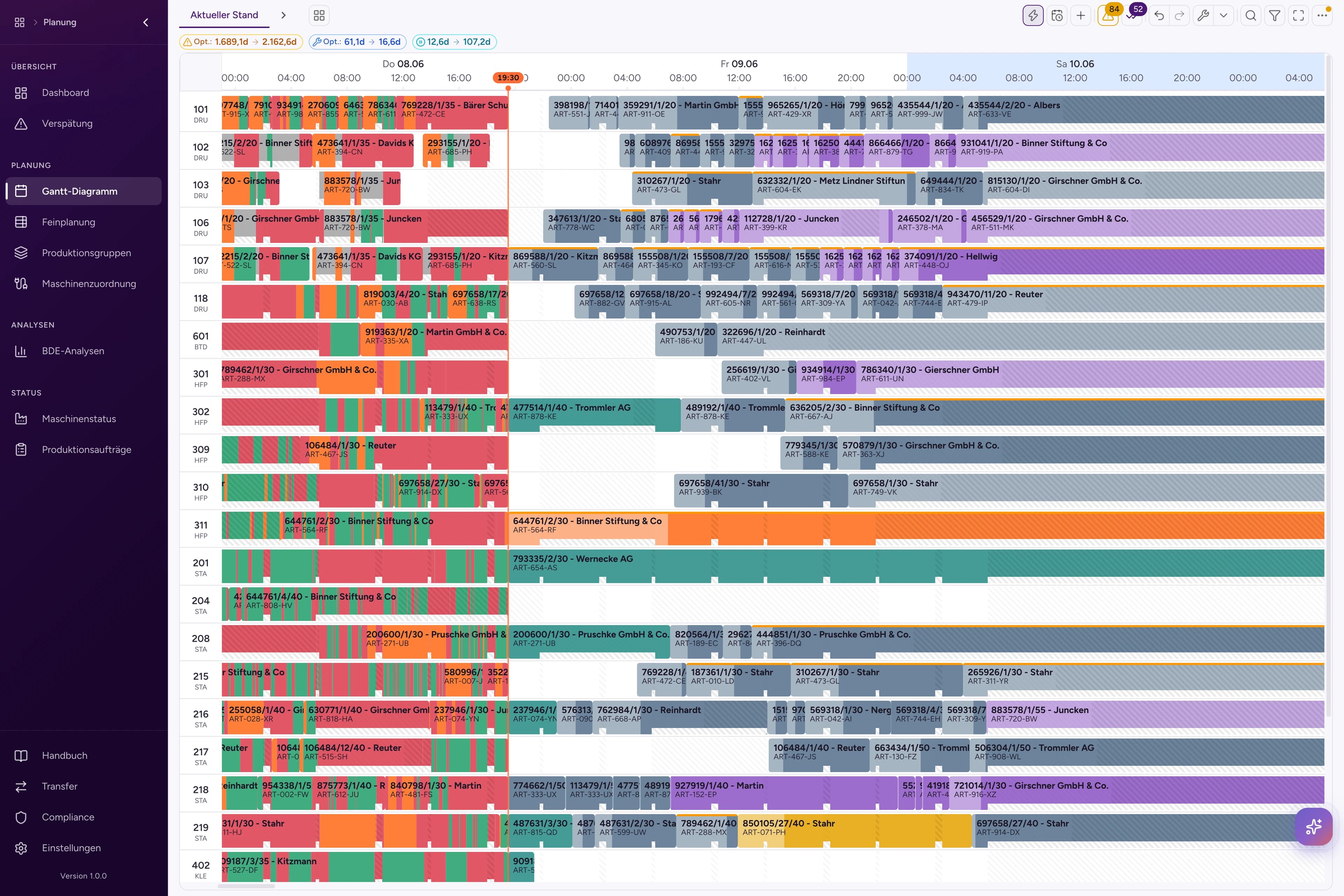Click the plus icon to add
Viewport: 1344px width, 896px height.
[1080, 15]
